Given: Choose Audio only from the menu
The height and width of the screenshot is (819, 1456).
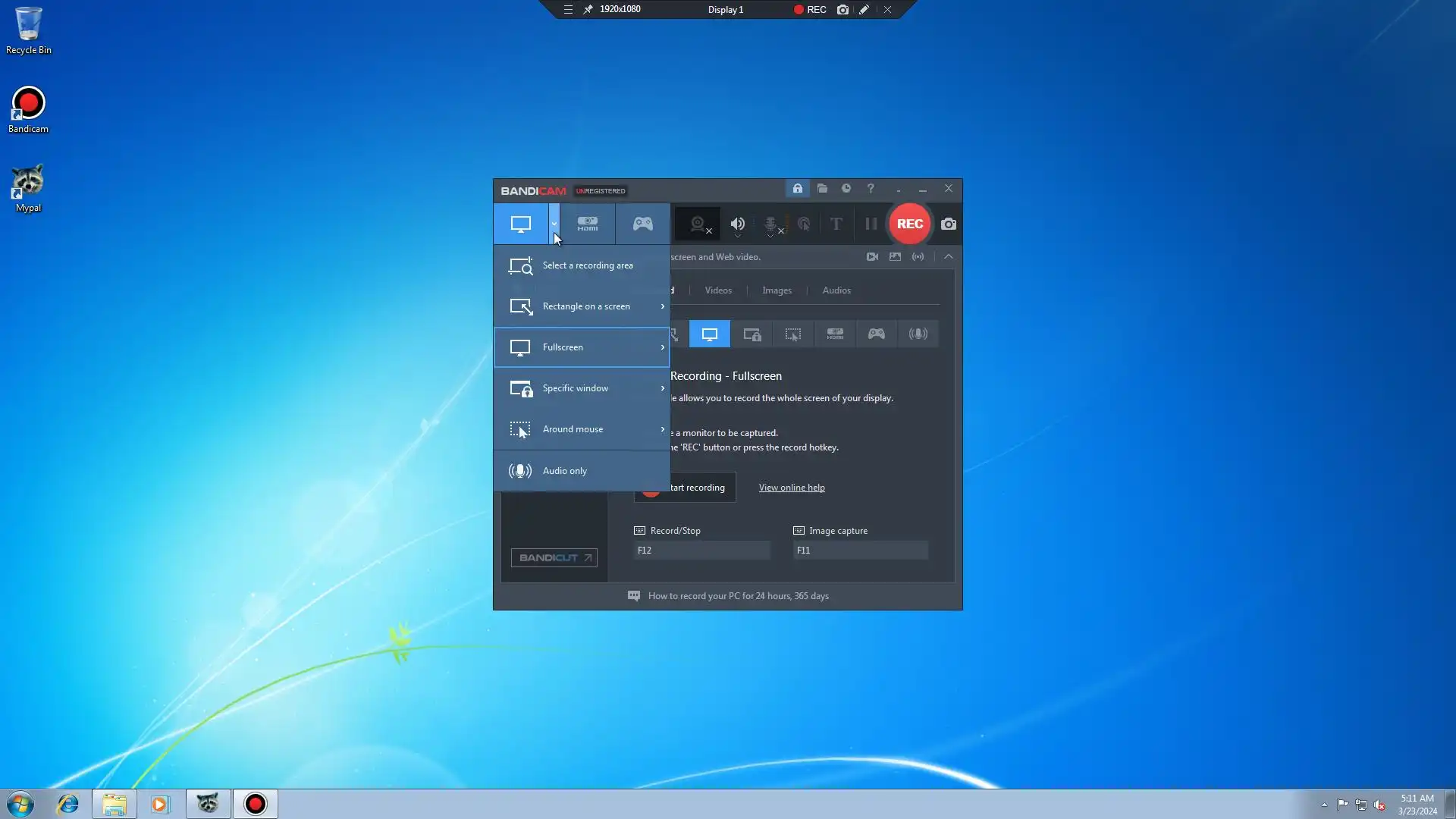Looking at the screenshot, I should [x=564, y=471].
